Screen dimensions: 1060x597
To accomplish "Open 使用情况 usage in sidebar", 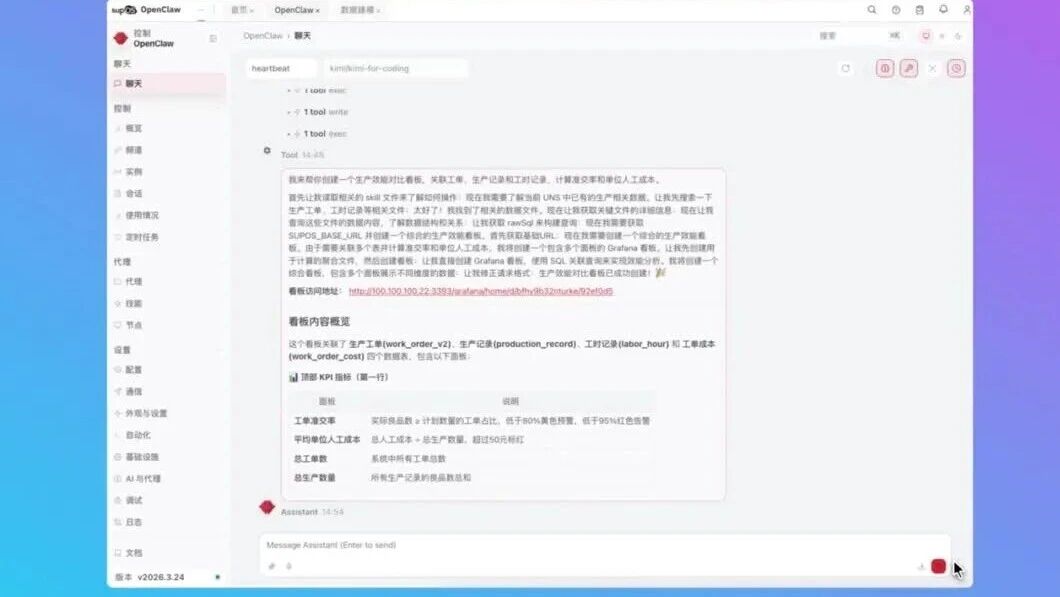I will (x=167, y=215).
